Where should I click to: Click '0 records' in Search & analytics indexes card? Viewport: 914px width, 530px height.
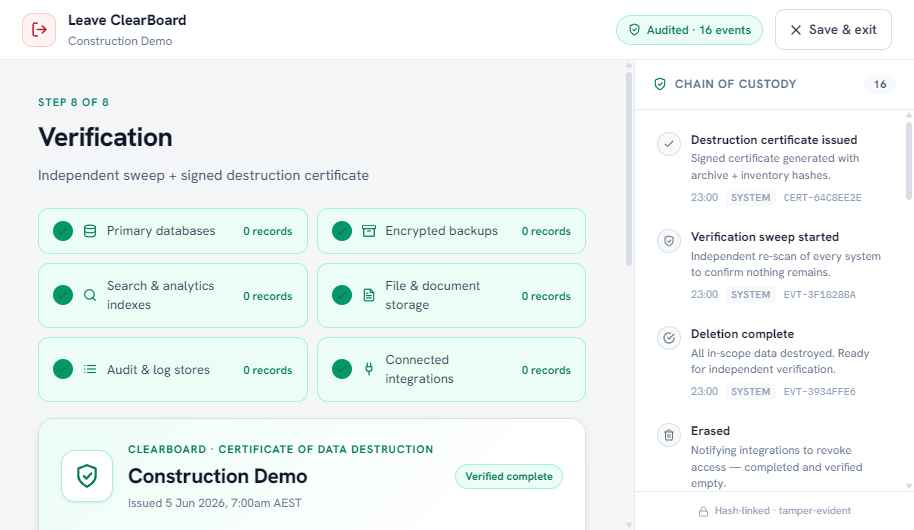[268, 296]
